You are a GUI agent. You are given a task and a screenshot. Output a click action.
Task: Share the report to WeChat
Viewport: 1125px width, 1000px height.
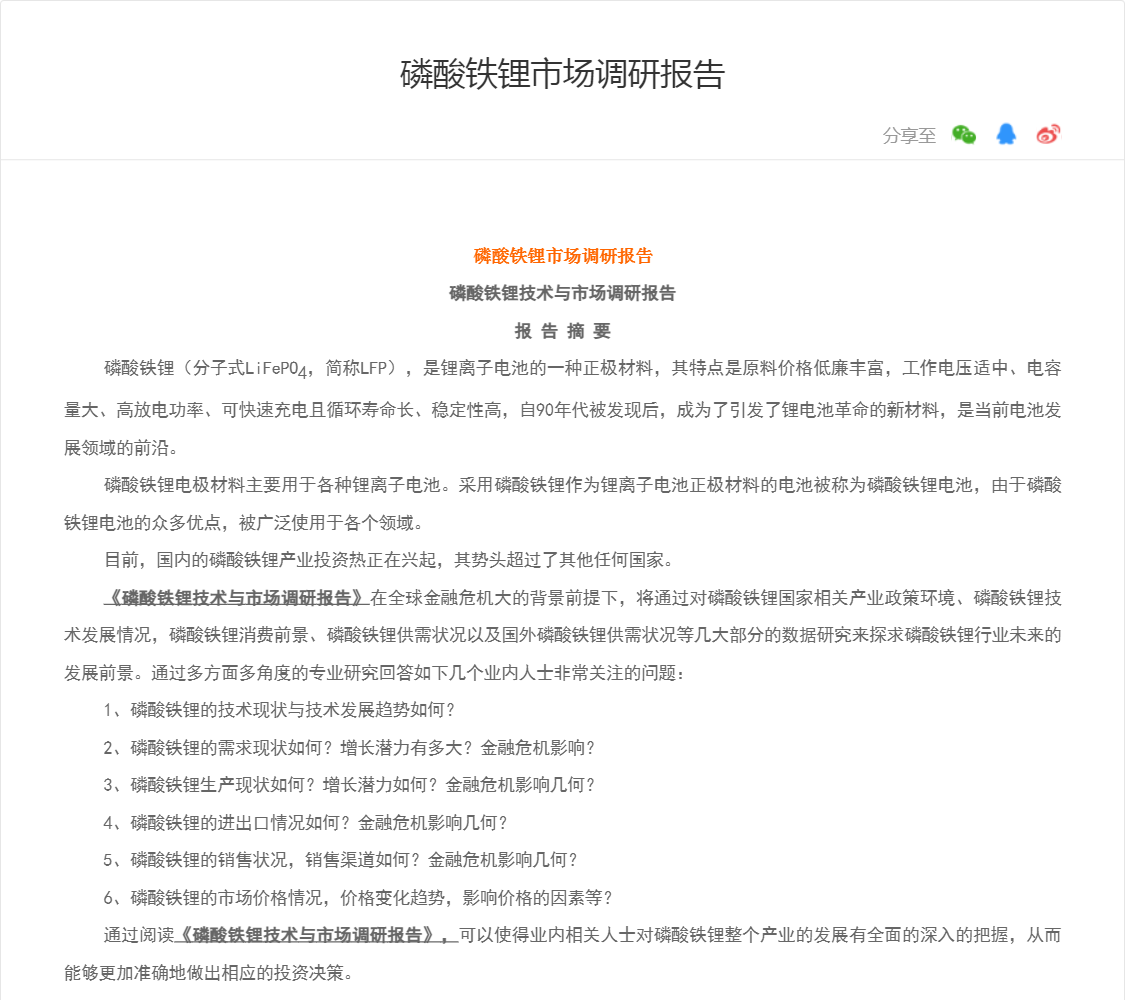pos(963,135)
